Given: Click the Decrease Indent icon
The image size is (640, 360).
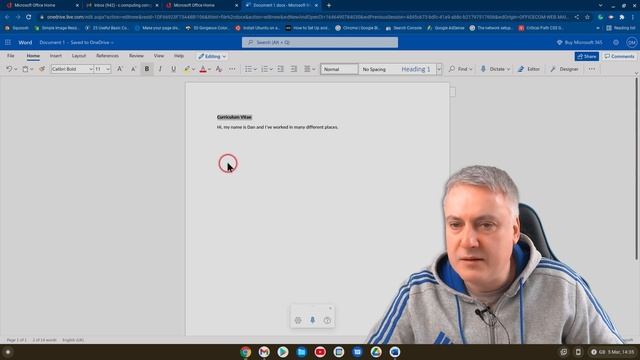Looking at the screenshot, I should (280, 69).
